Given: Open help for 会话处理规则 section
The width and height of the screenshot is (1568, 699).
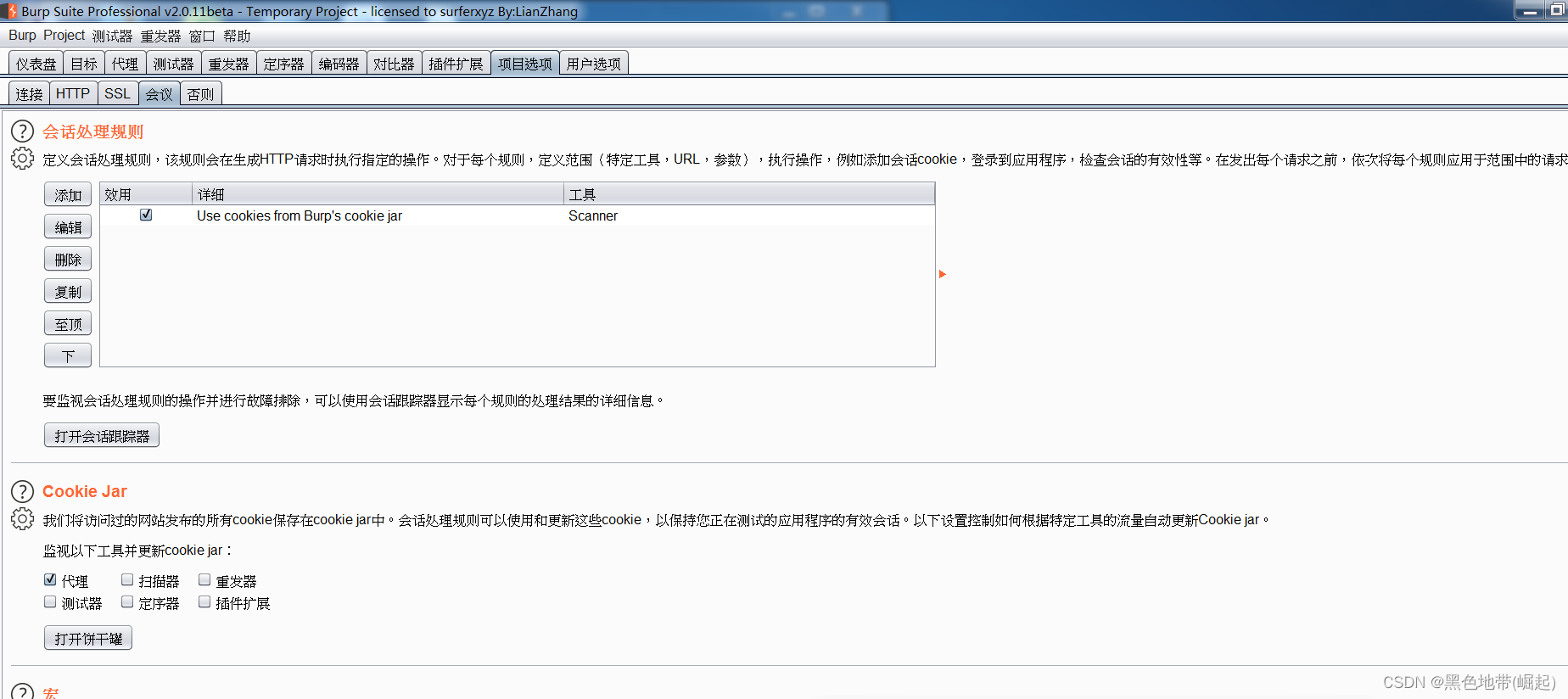Looking at the screenshot, I should pos(22,131).
